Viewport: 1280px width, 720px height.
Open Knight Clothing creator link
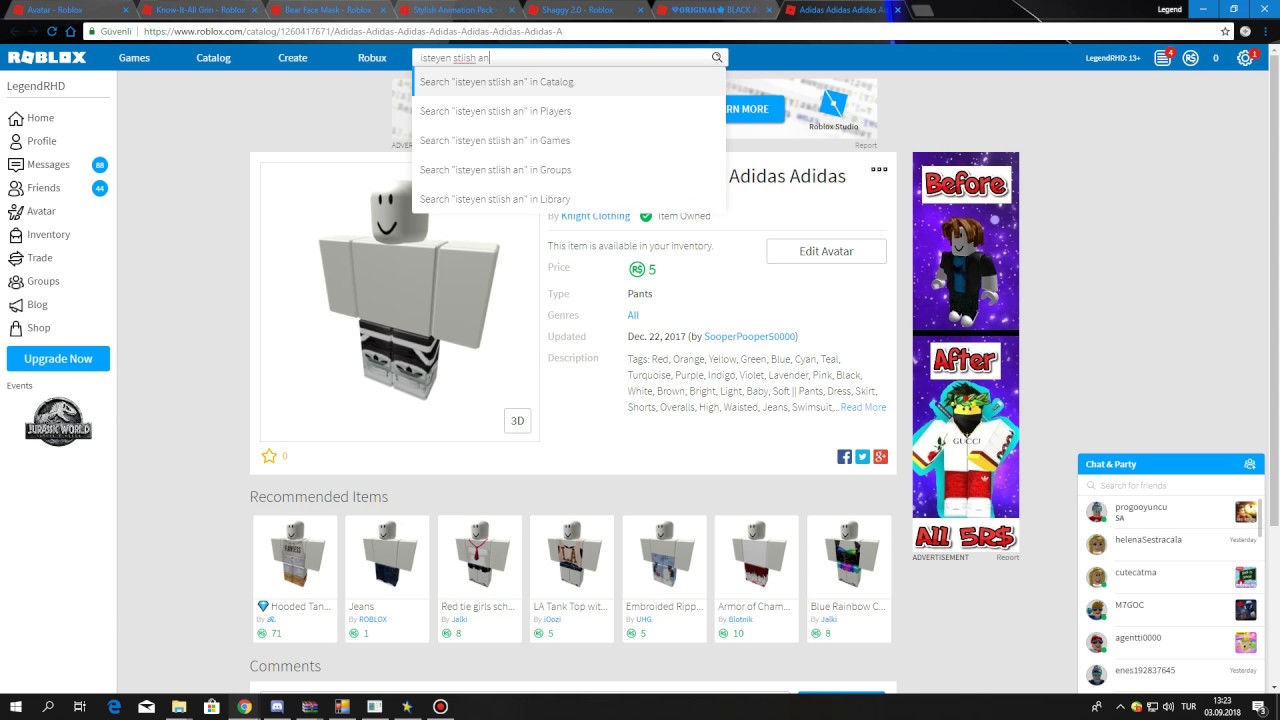pyautogui.click(x=596, y=216)
